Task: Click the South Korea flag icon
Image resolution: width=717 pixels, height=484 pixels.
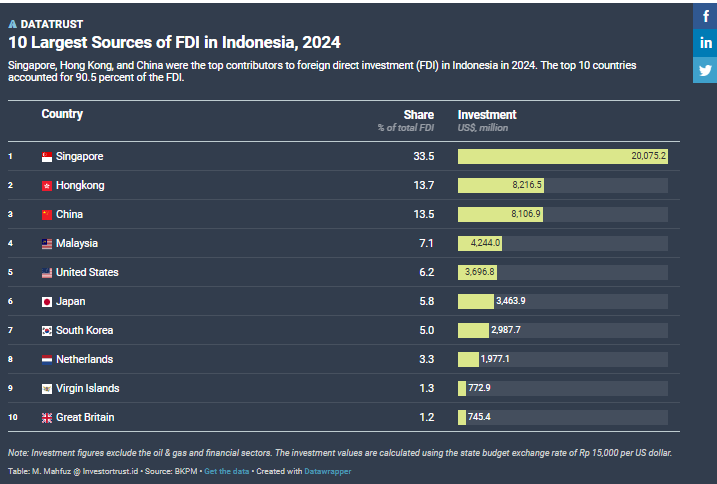Action: tap(46, 331)
